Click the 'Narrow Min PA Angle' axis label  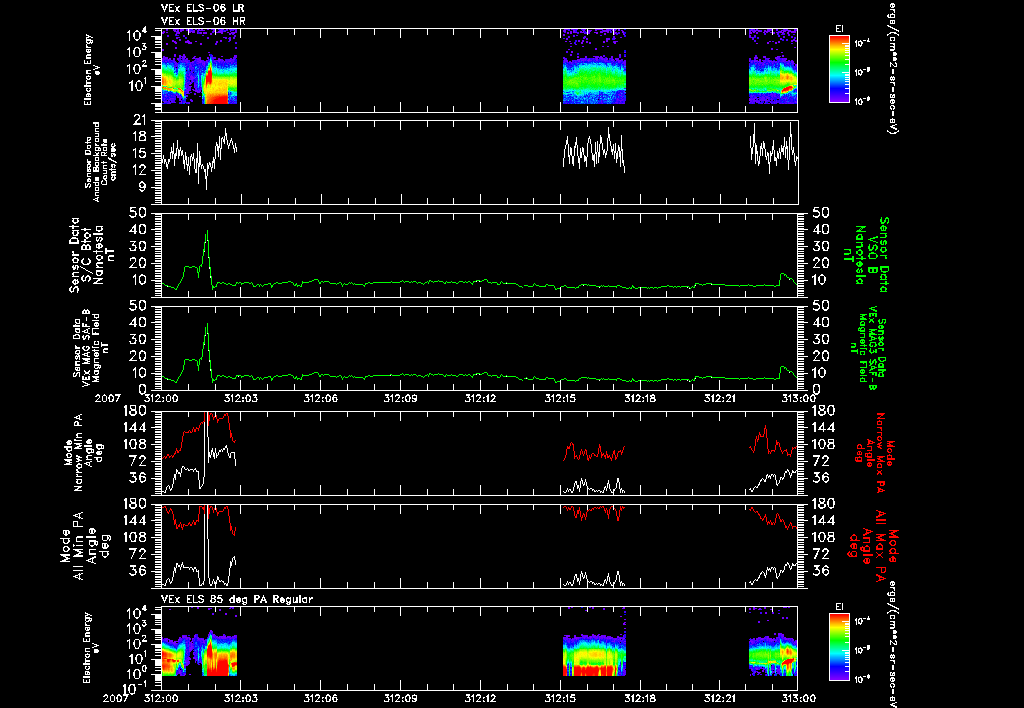click(83, 453)
